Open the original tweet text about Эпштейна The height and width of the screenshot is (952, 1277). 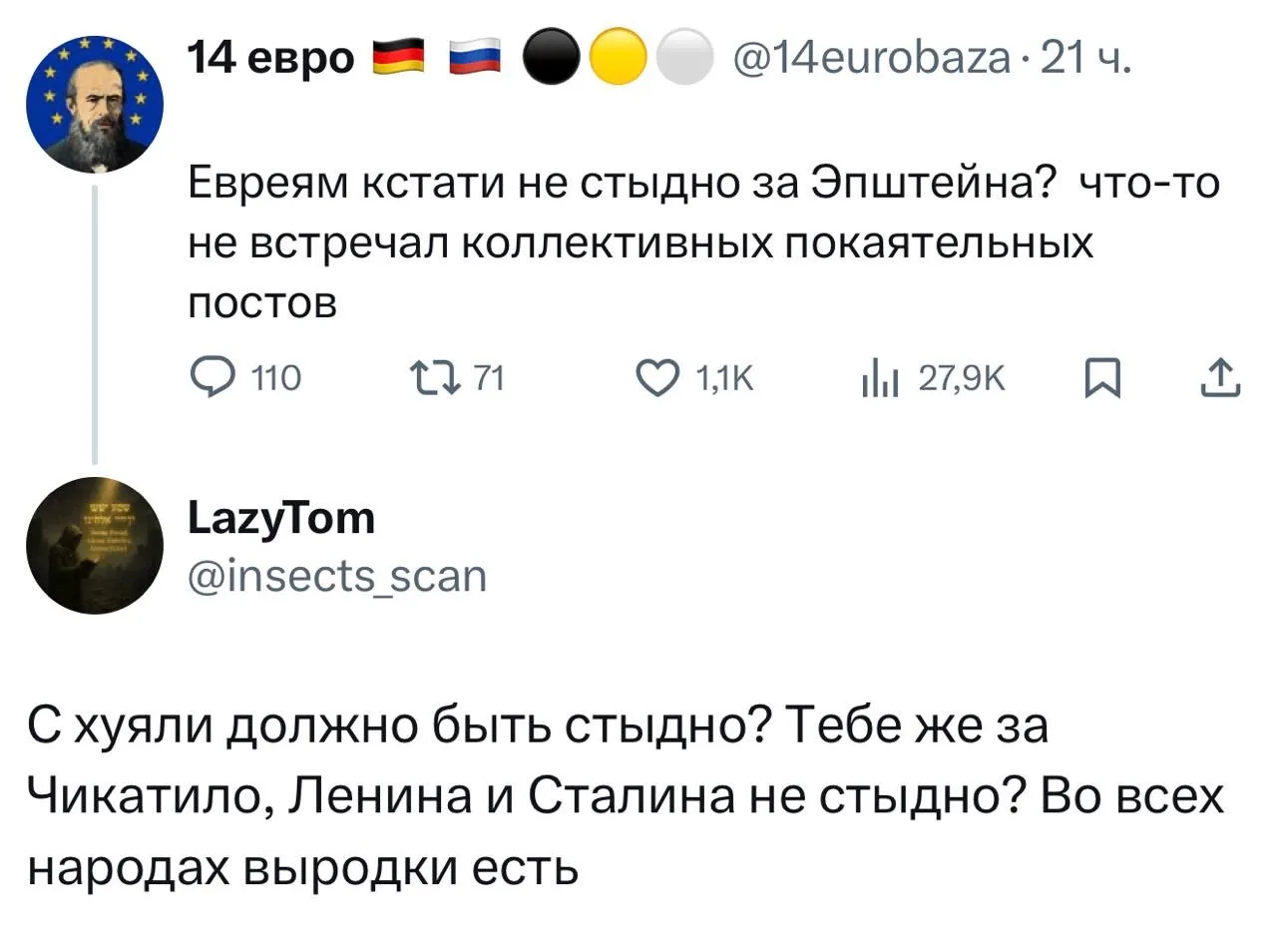coord(698,242)
